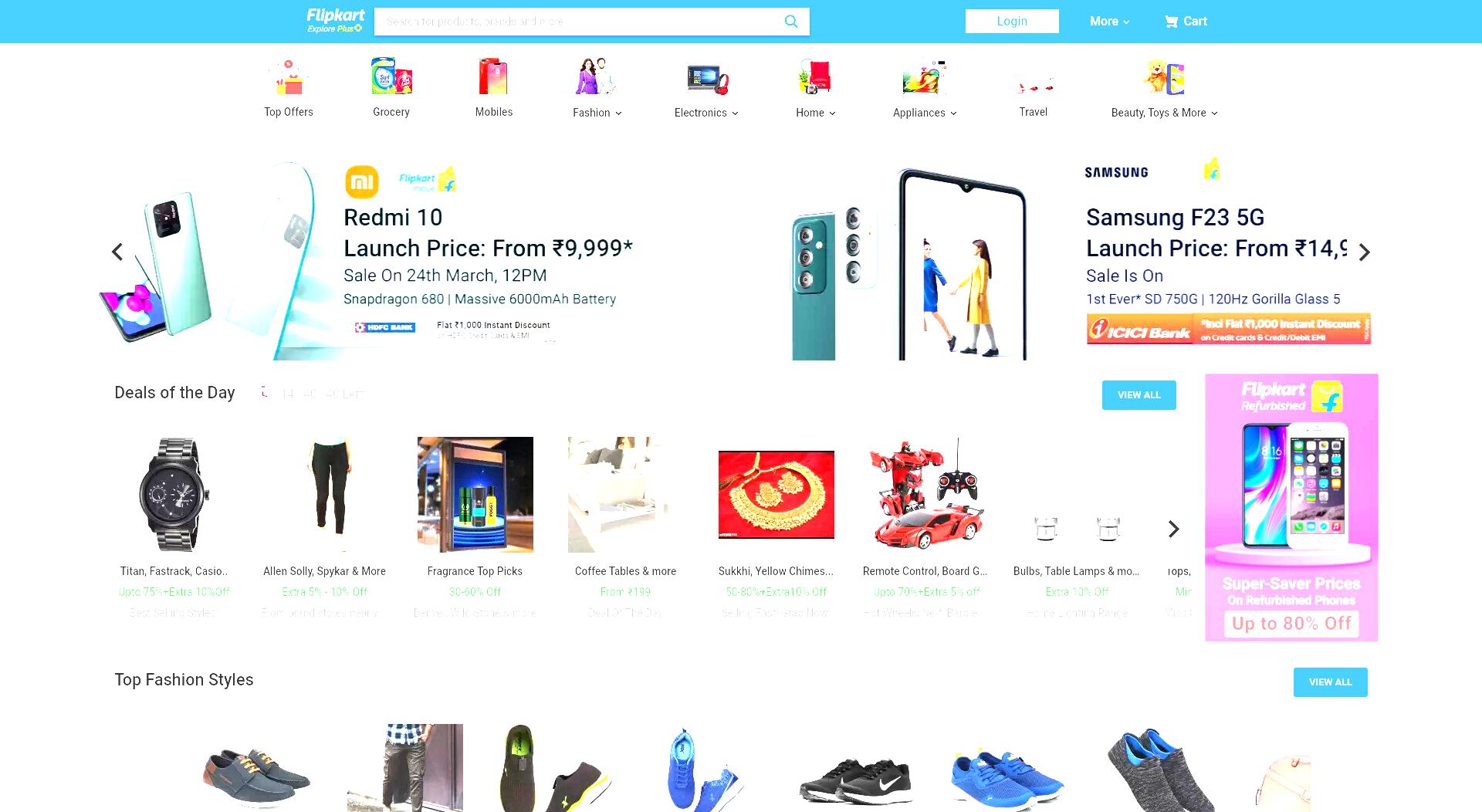Click the Login button

coord(1012,22)
